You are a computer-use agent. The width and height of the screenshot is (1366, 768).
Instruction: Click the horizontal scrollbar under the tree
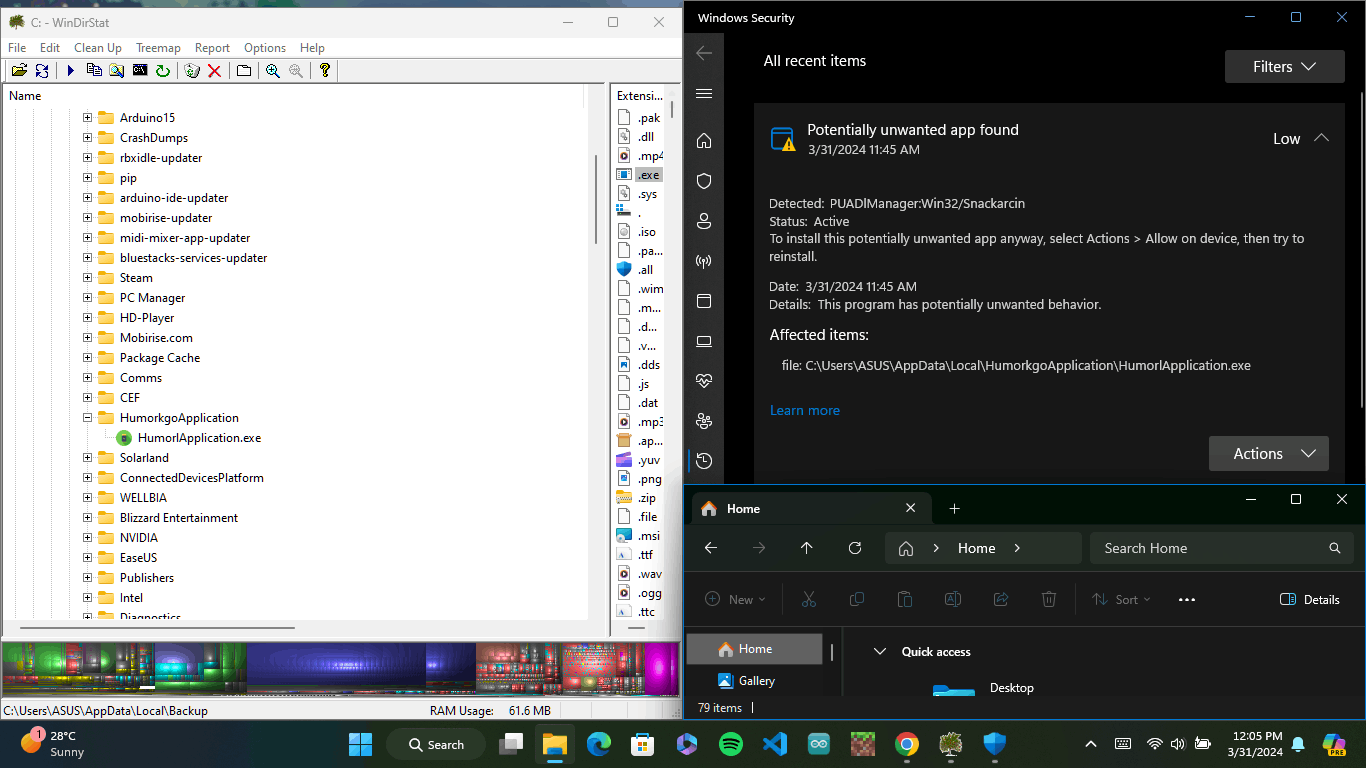coord(156,628)
